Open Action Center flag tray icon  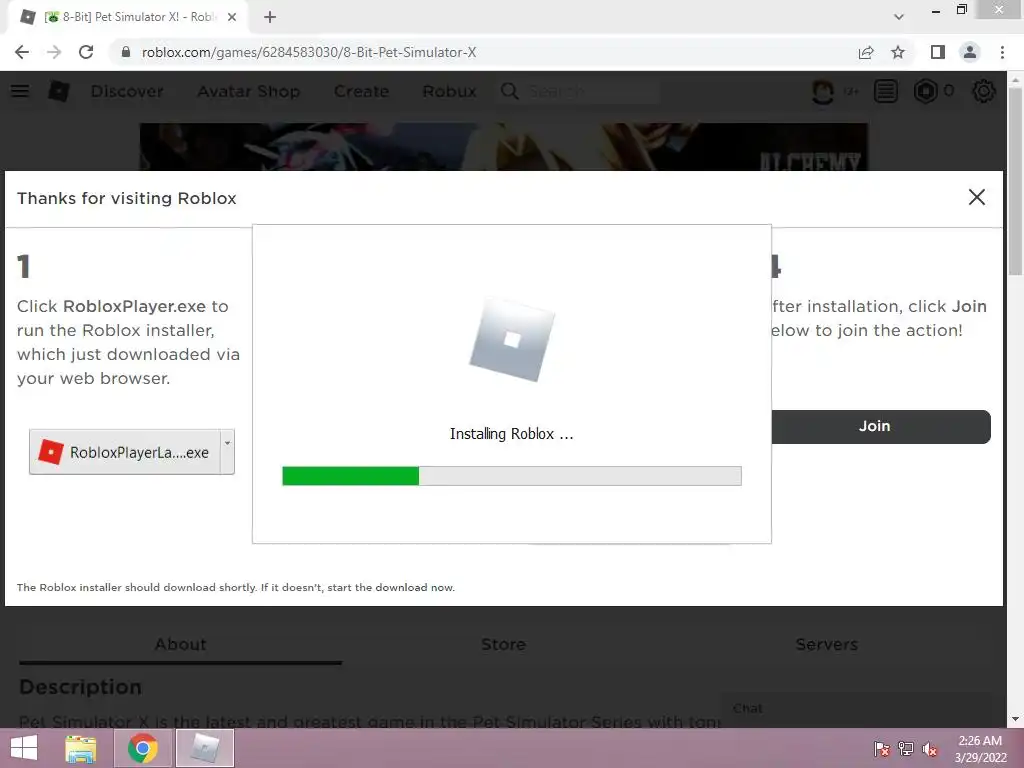point(882,749)
